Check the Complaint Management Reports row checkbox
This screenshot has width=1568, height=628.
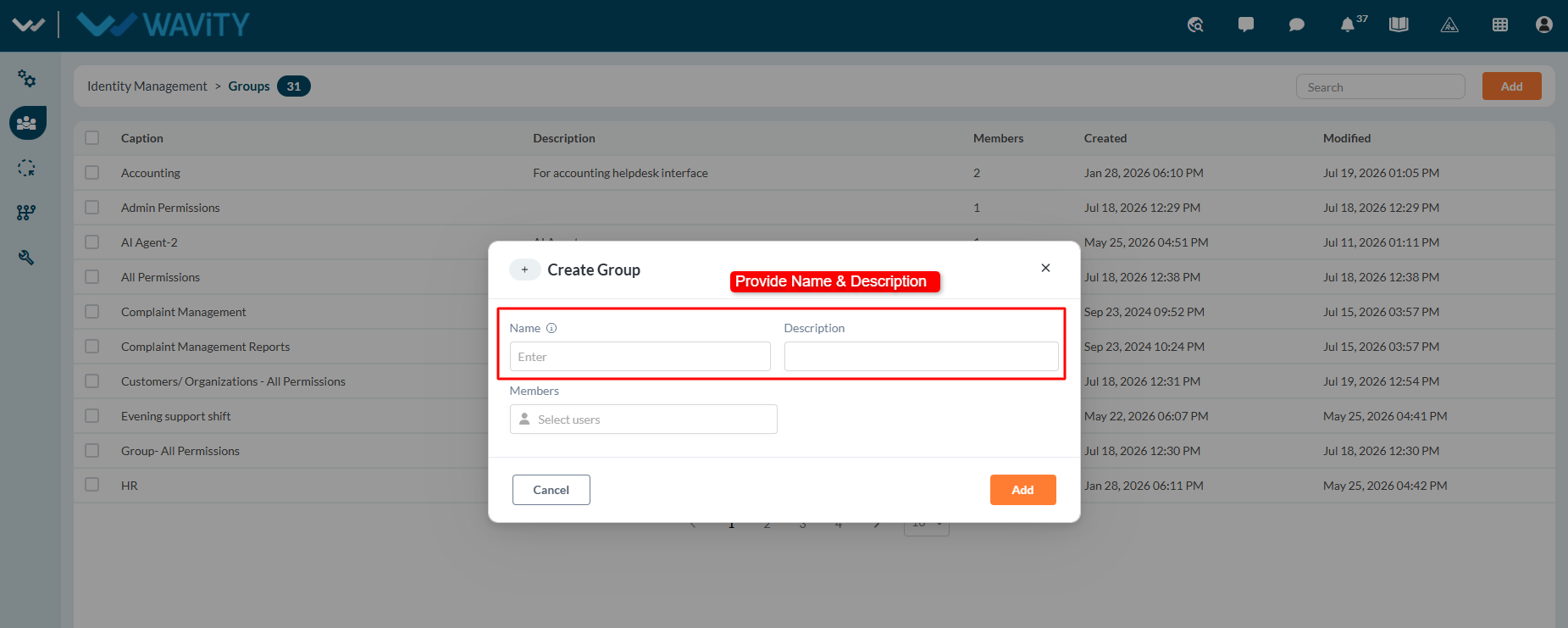[92, 347]
